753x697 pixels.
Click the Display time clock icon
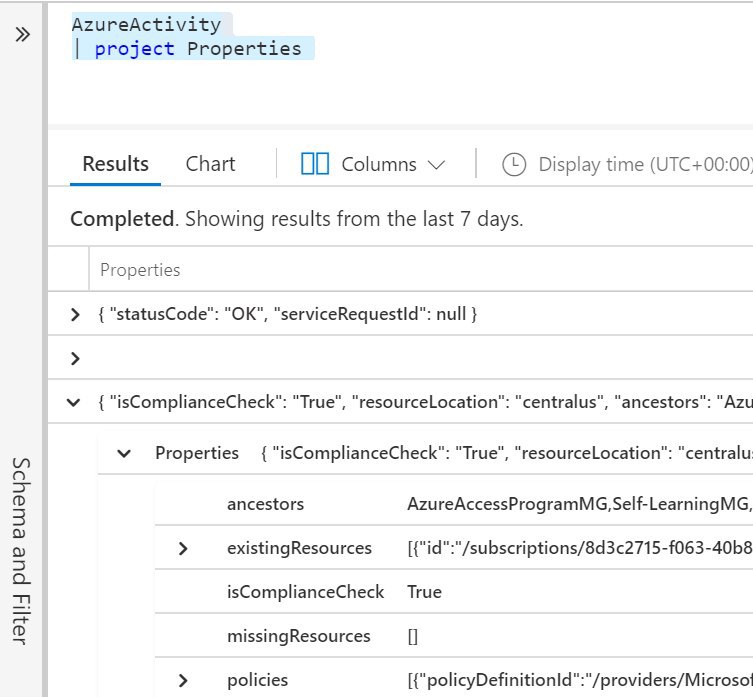[514, 164]
